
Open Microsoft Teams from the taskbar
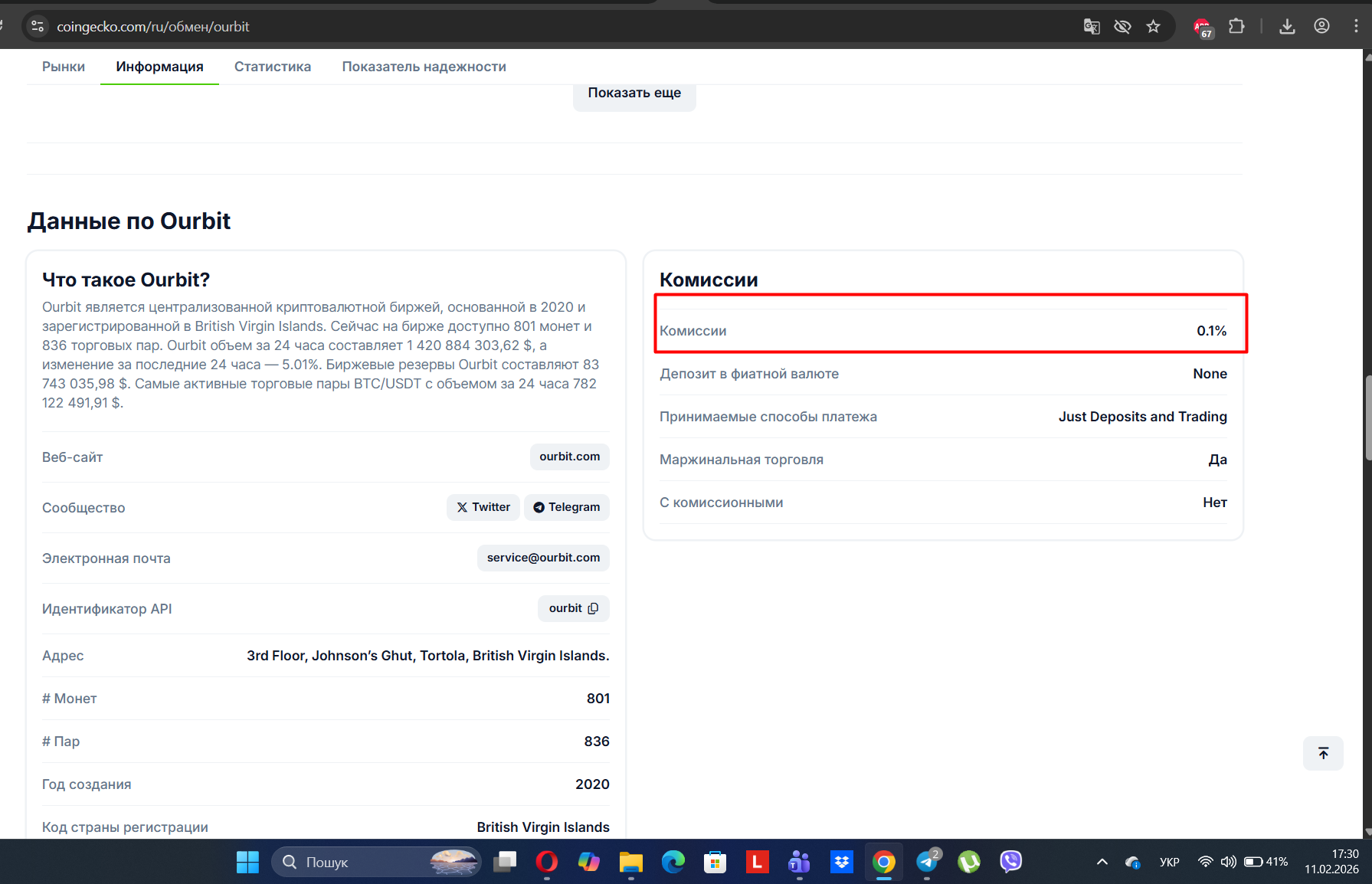799,862
